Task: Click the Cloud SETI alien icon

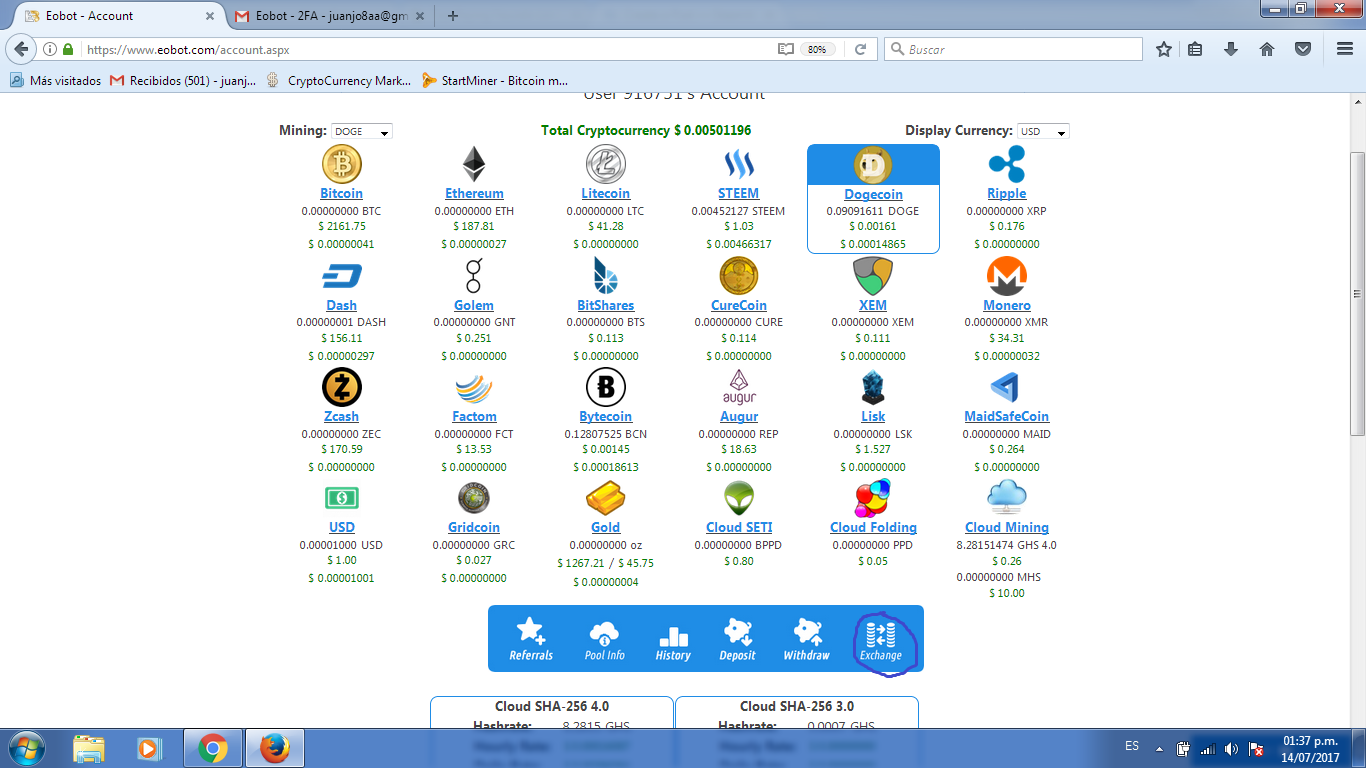Action: point(739,498)
